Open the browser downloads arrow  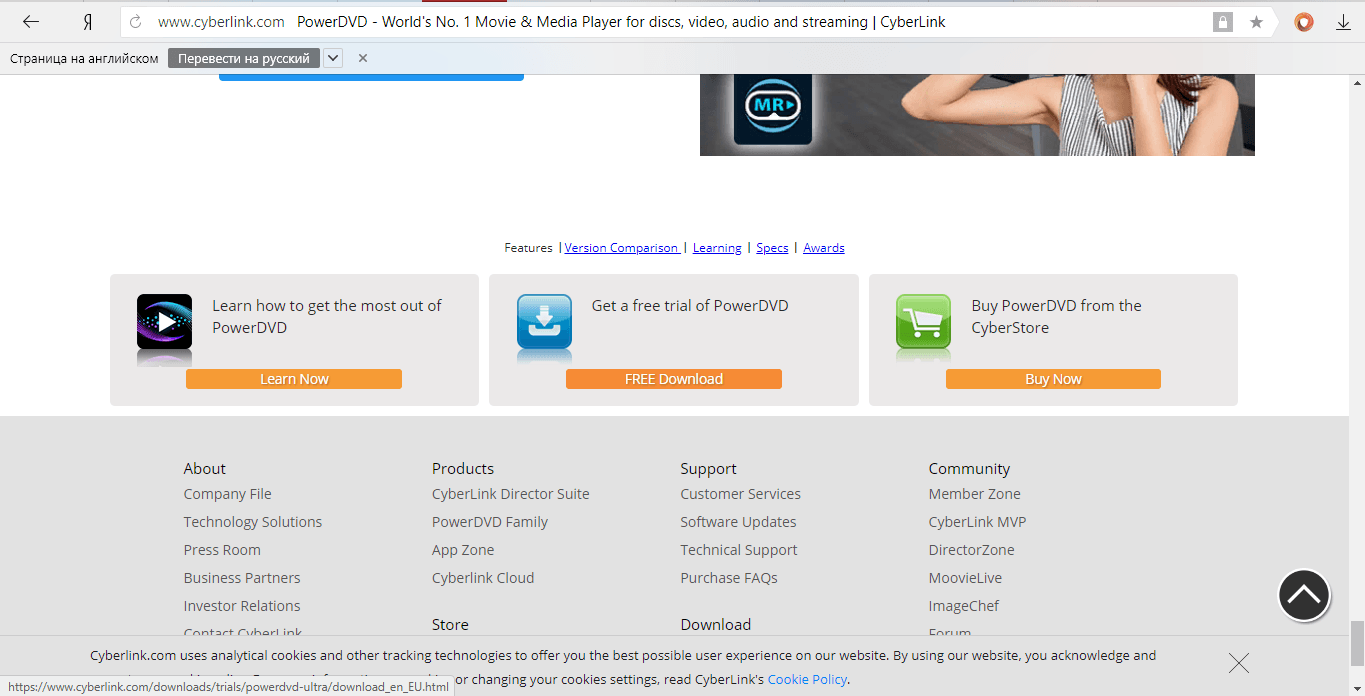(1344, 22)
